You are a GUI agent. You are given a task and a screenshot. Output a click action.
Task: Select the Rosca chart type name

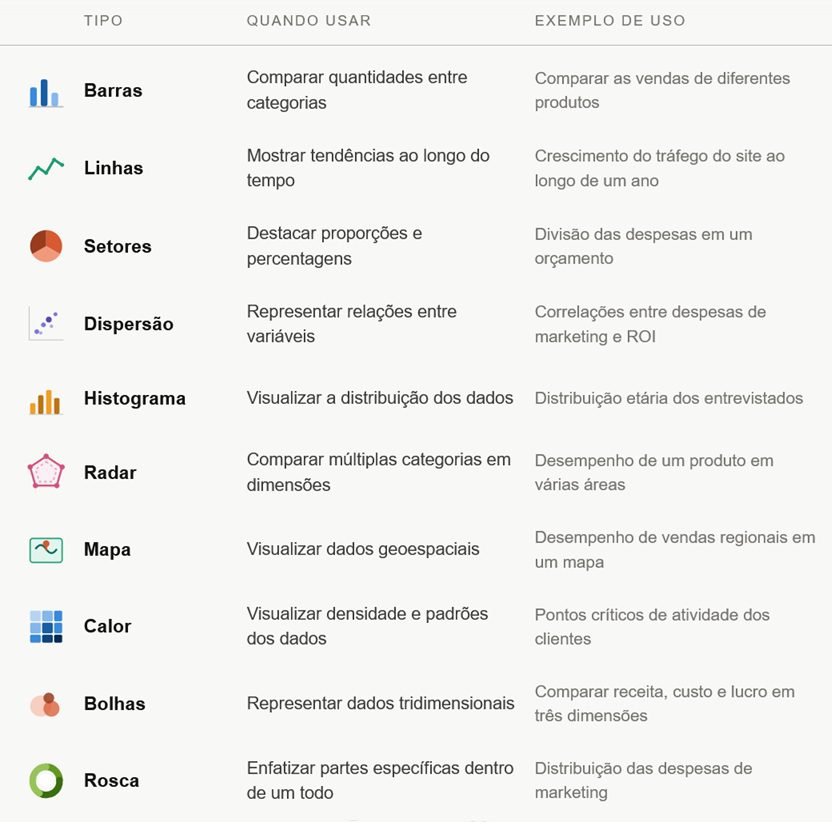pos(112,781)
